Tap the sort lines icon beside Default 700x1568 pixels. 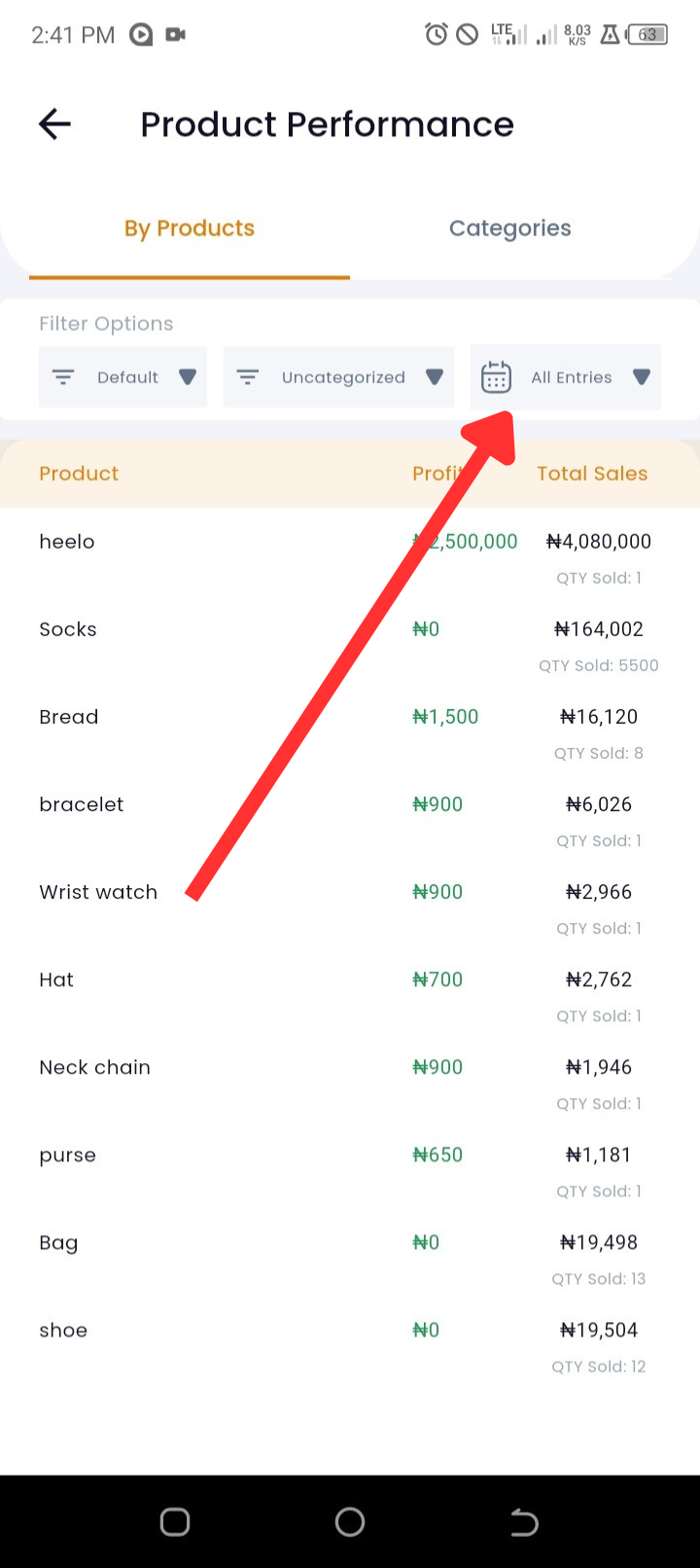click(63, 376)
